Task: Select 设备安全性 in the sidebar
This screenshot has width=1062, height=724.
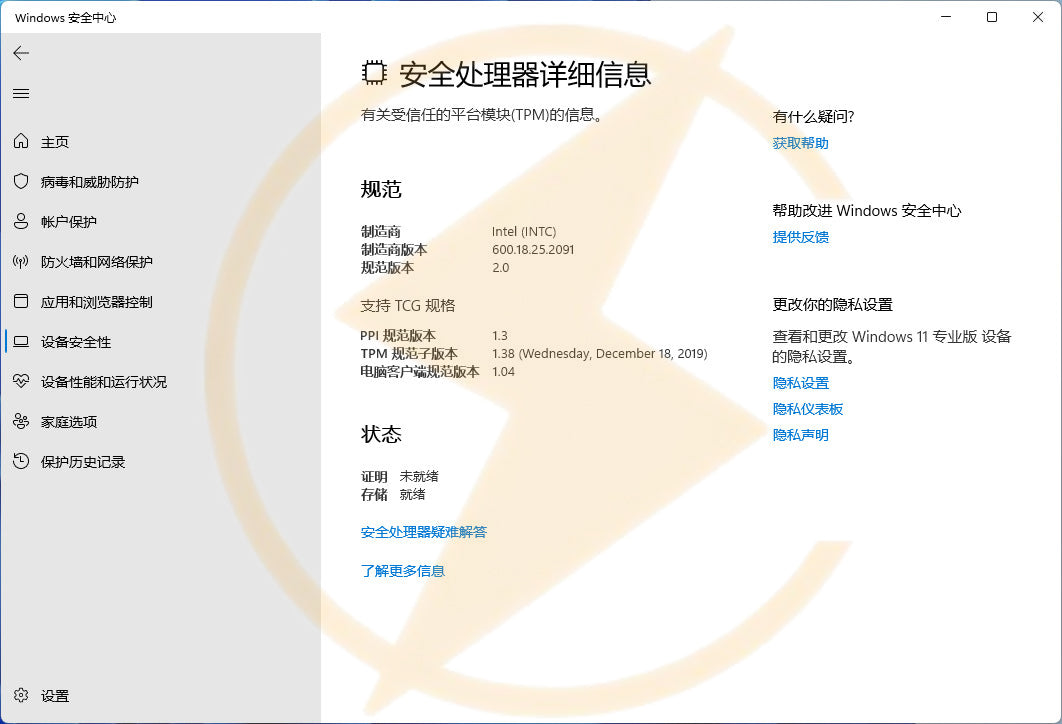Action: 76,342
